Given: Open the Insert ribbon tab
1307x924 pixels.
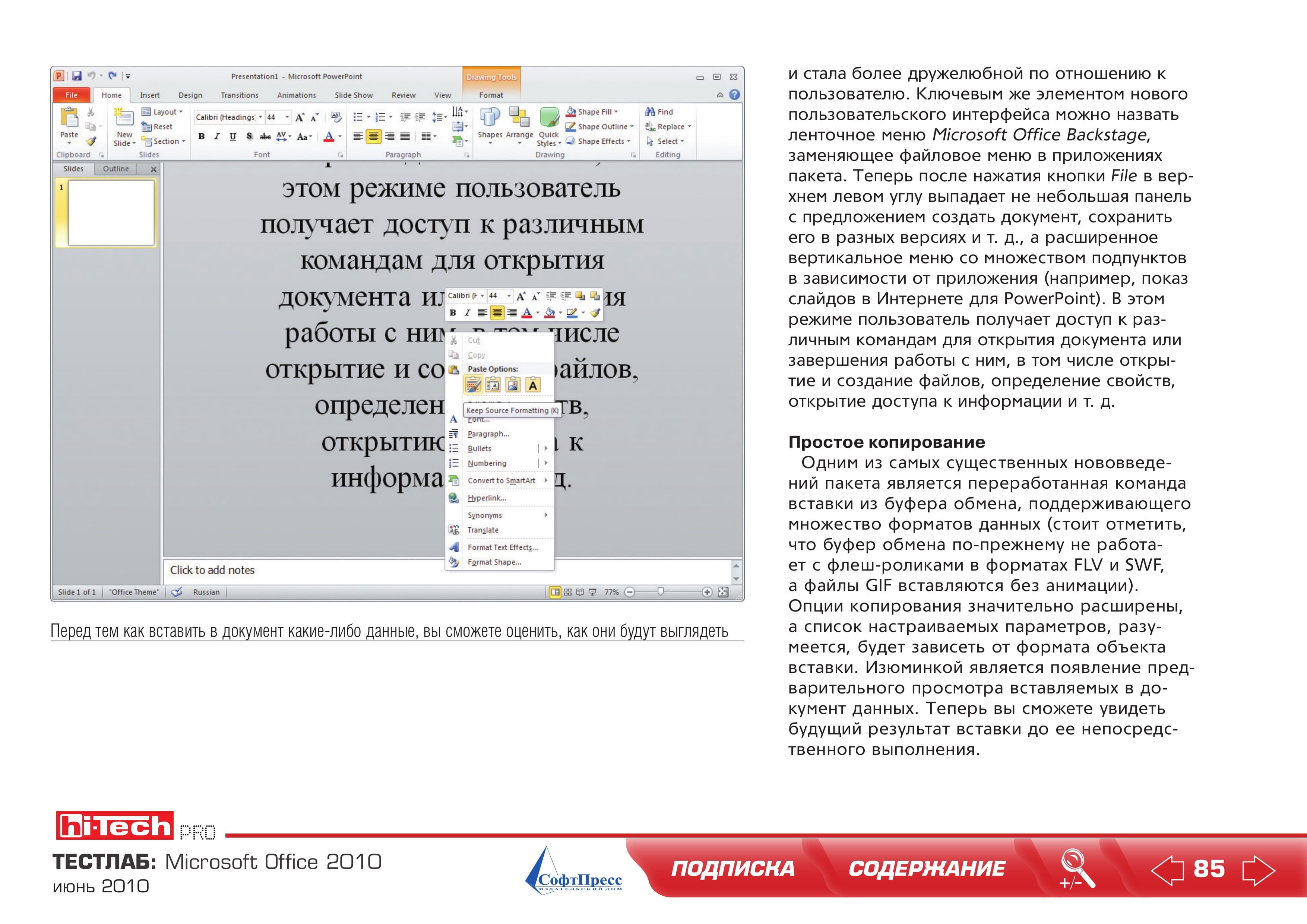Looking at the screenshot, I should [150, 95].
